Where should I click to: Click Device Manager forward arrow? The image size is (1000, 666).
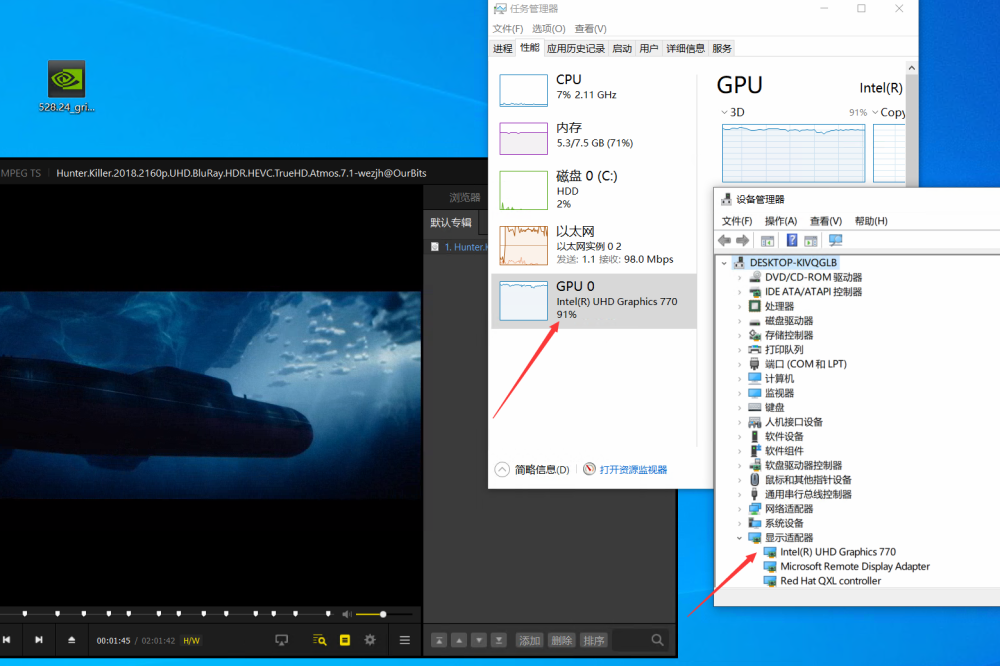click(742, 240)
